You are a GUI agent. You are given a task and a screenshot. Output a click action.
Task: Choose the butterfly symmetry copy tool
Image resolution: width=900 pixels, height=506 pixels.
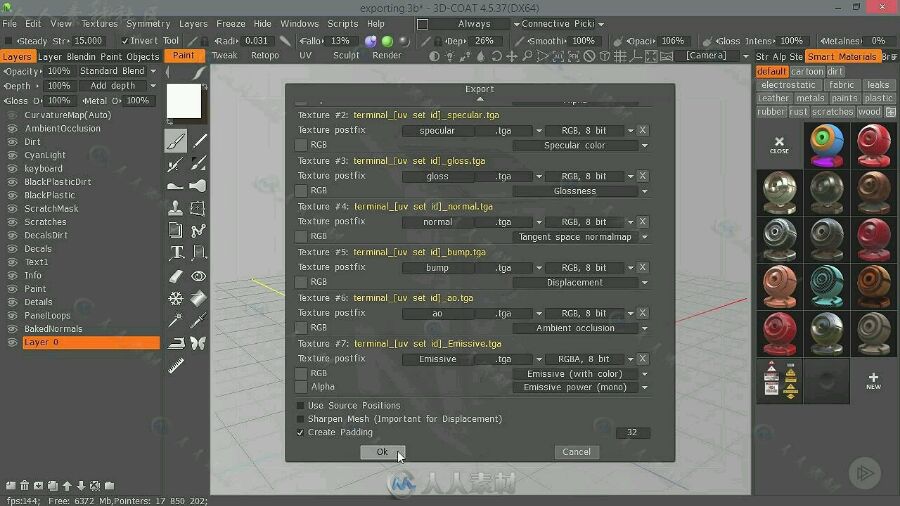point(198,343)
